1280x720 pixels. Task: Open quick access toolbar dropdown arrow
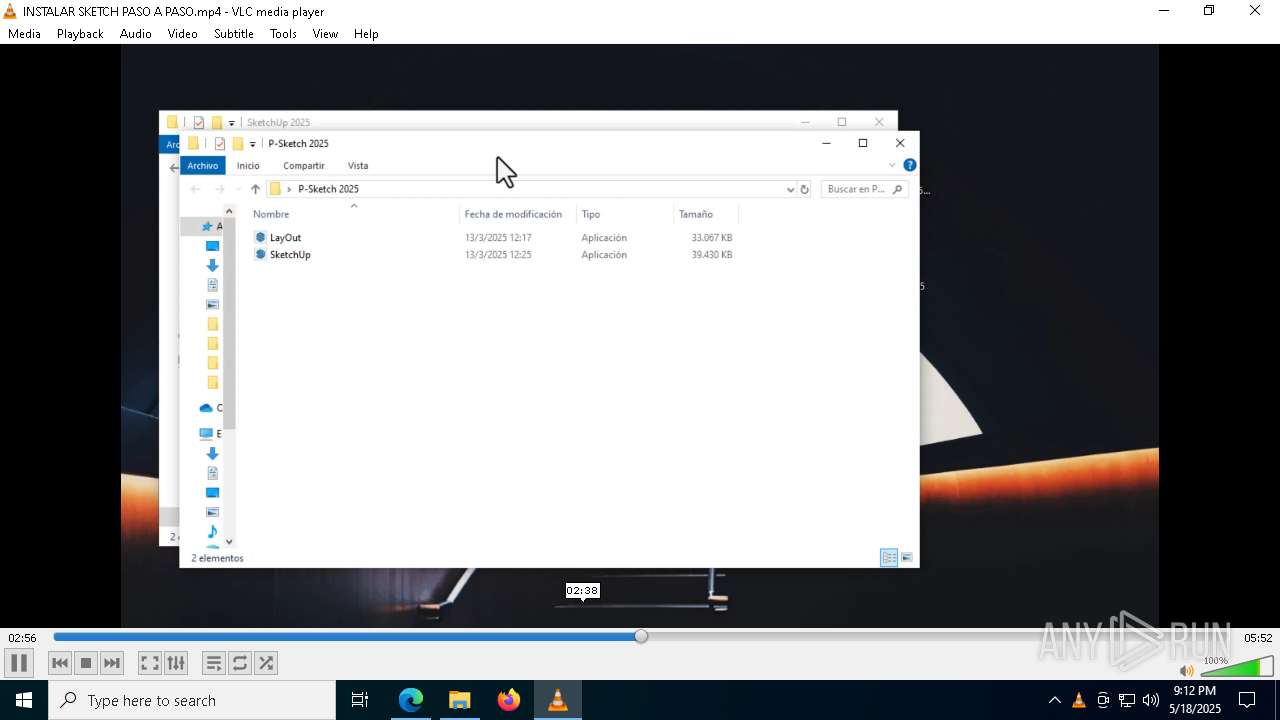click(253, 144)
